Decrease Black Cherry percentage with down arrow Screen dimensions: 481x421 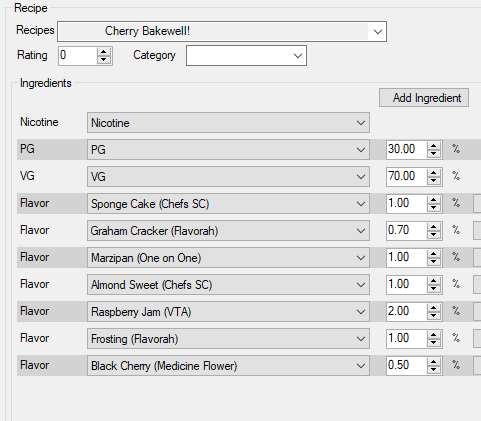tap(434, 370)
